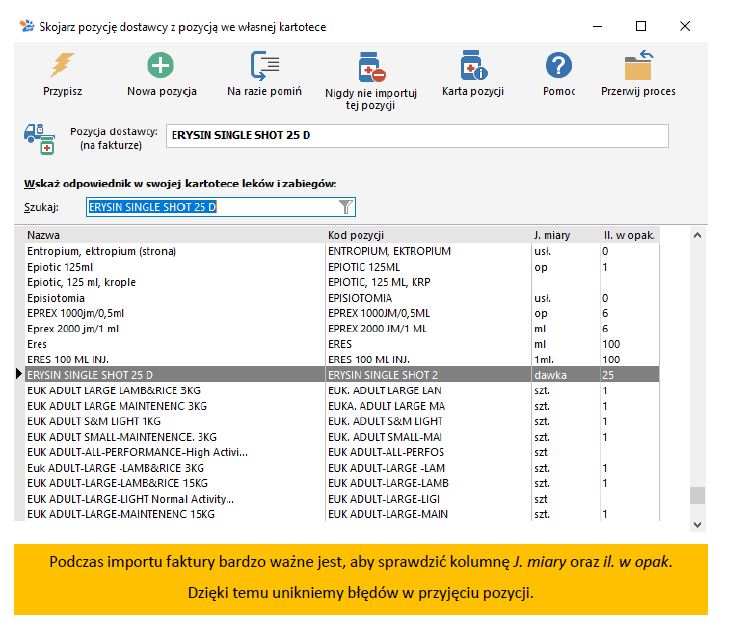The width and height of the screenshot is (734, 629).
Task: Click the list scrollbar thumb
Action: pos(697,495)
